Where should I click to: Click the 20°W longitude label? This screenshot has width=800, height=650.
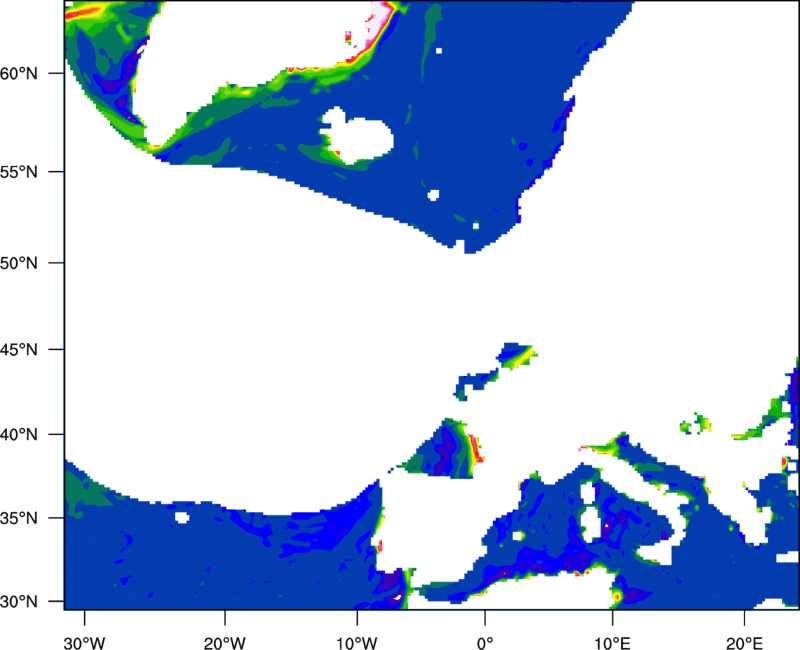tap(224, 643)
